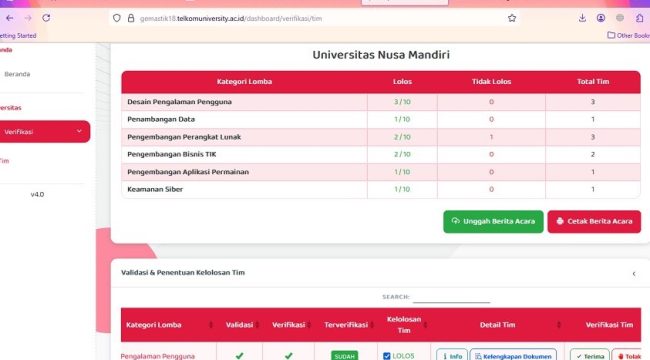
Task: Sort by the Kategori Lomba column in the lower table
Action: [x=168, y=325]
